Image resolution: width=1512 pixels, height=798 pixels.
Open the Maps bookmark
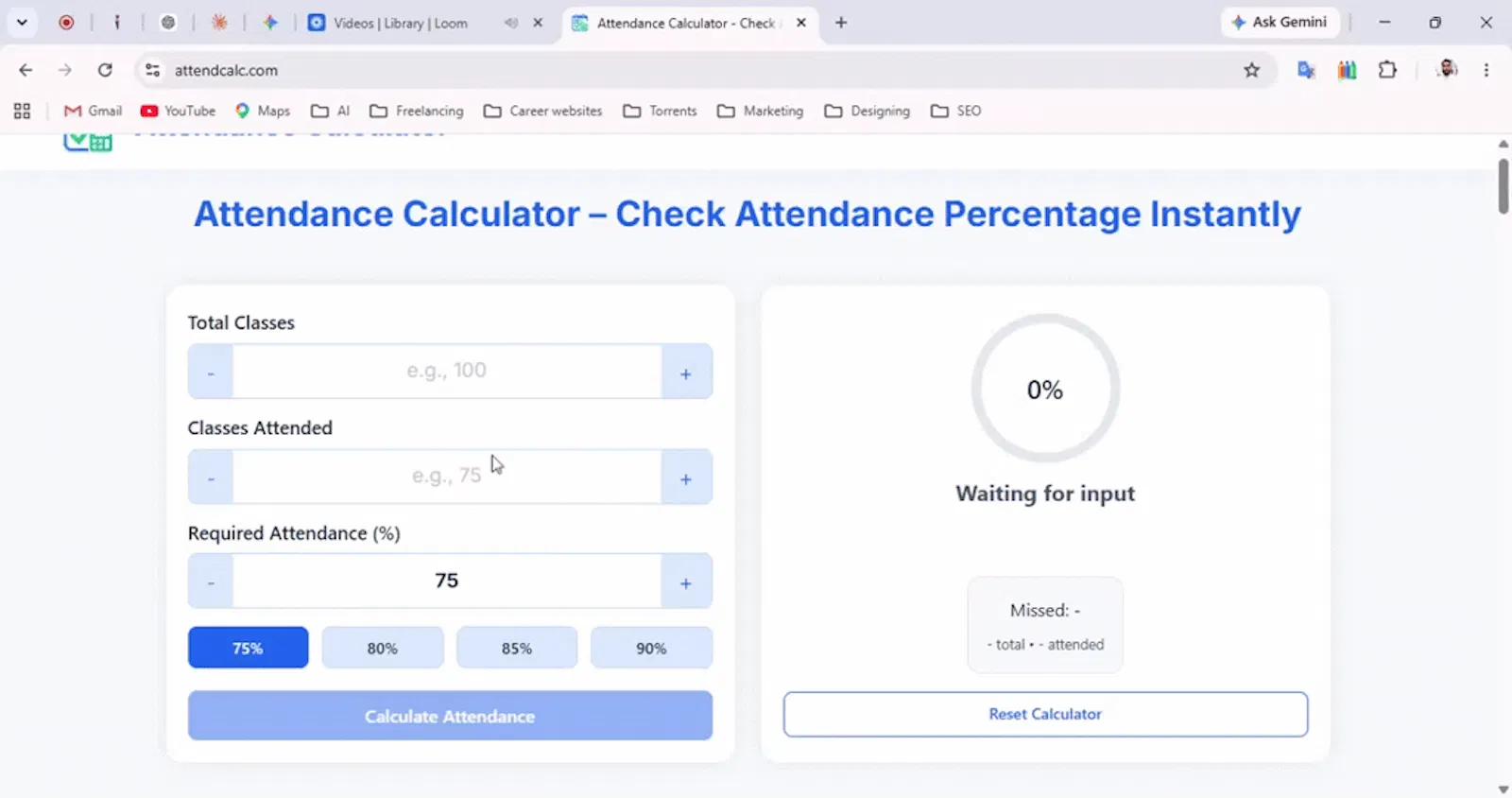coord(263,111)
